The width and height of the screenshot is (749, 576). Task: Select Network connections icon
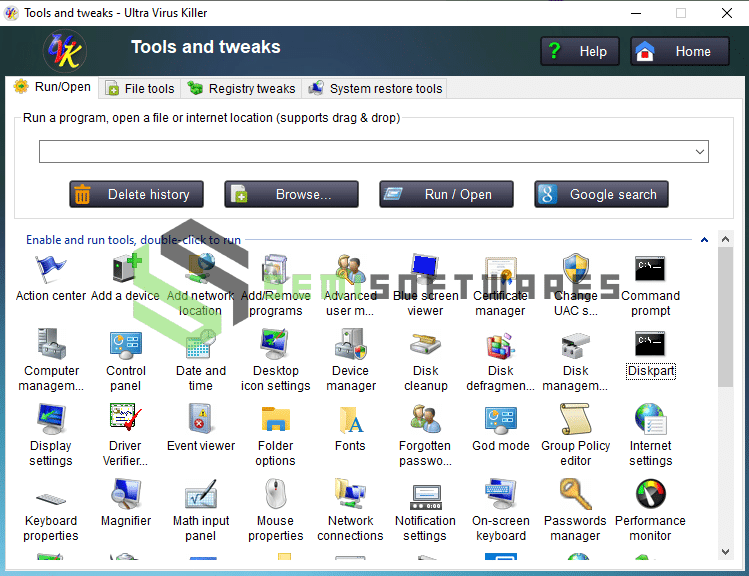coord(350,493)
